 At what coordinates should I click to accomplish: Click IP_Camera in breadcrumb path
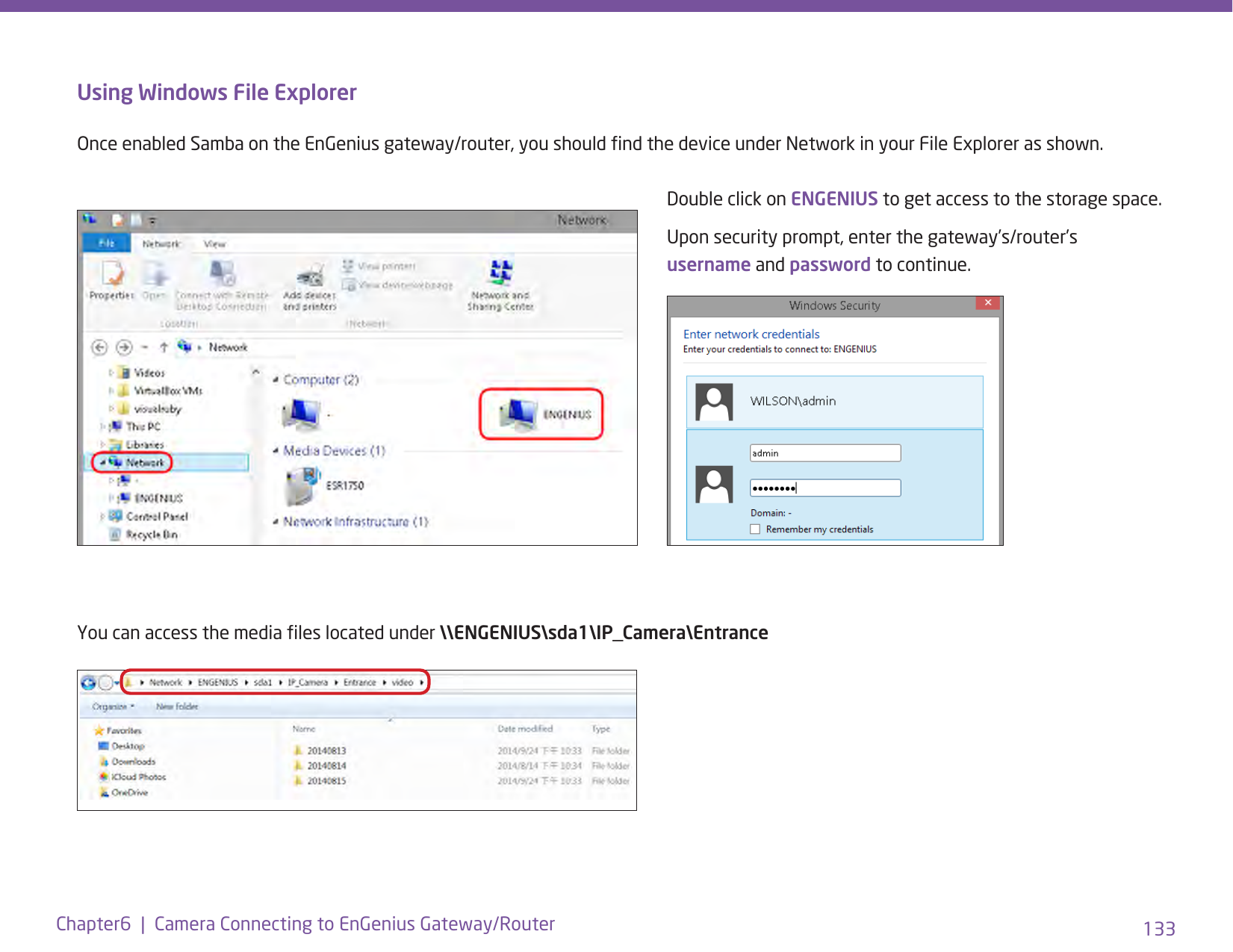[x=308, y=682]
